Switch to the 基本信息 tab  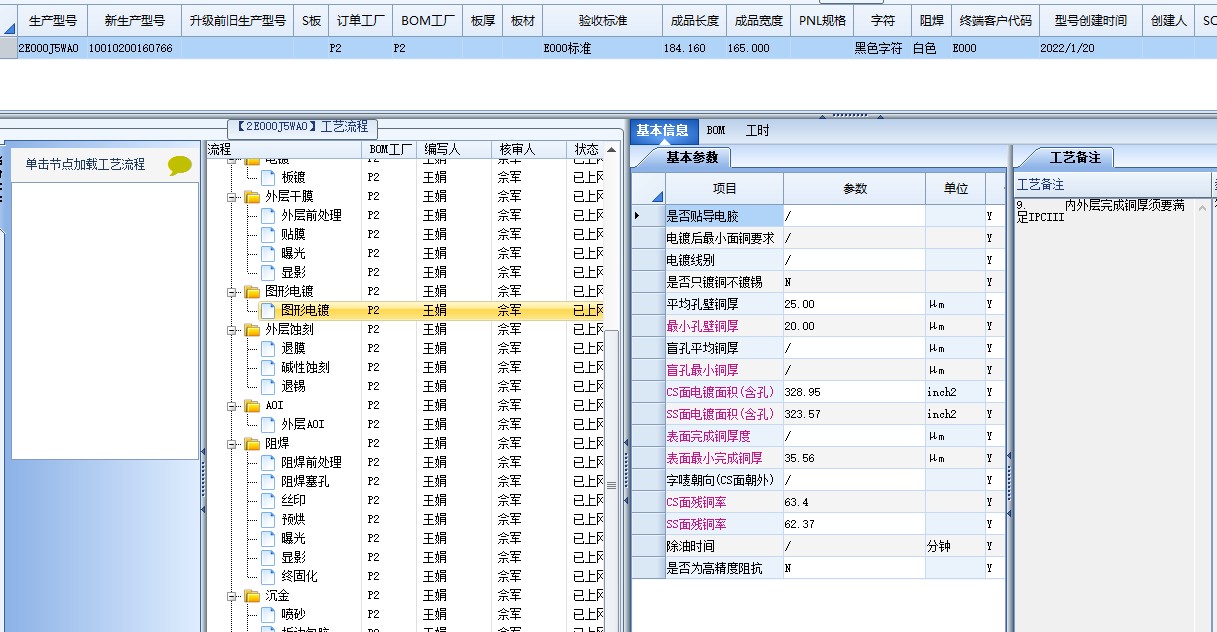click(662, 130)
